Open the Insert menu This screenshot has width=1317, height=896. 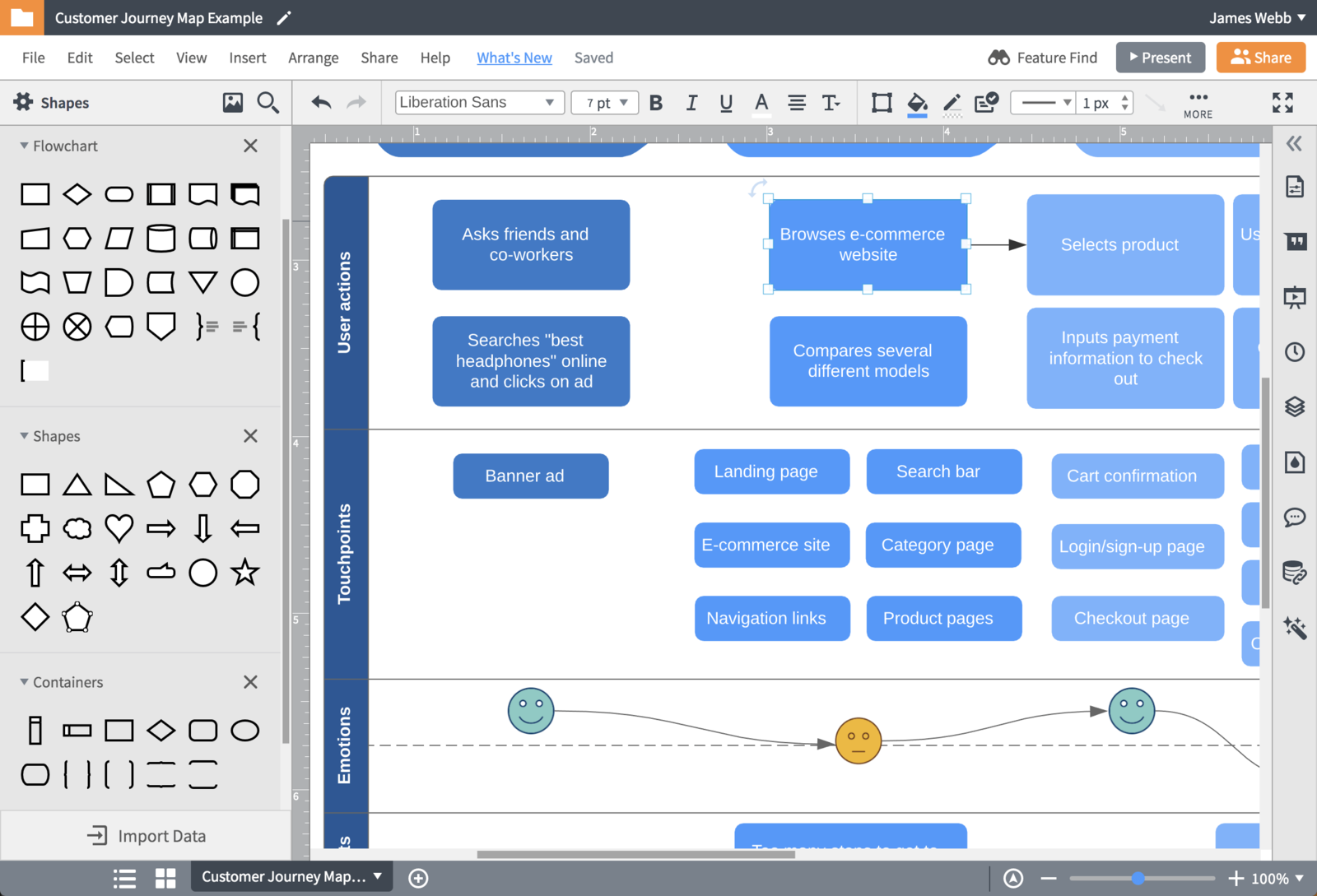tap(247, 58)
